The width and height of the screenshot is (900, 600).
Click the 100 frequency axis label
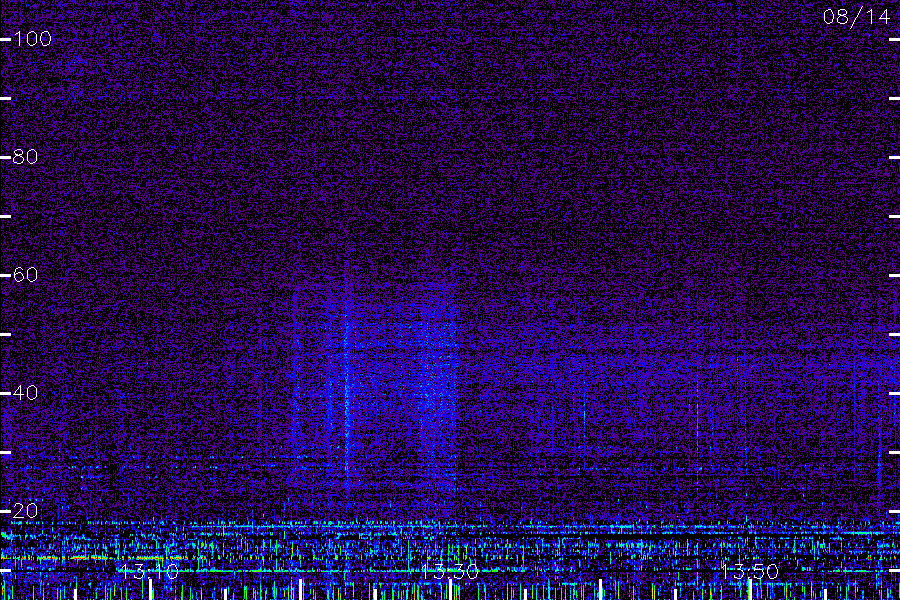pos(32,39)
